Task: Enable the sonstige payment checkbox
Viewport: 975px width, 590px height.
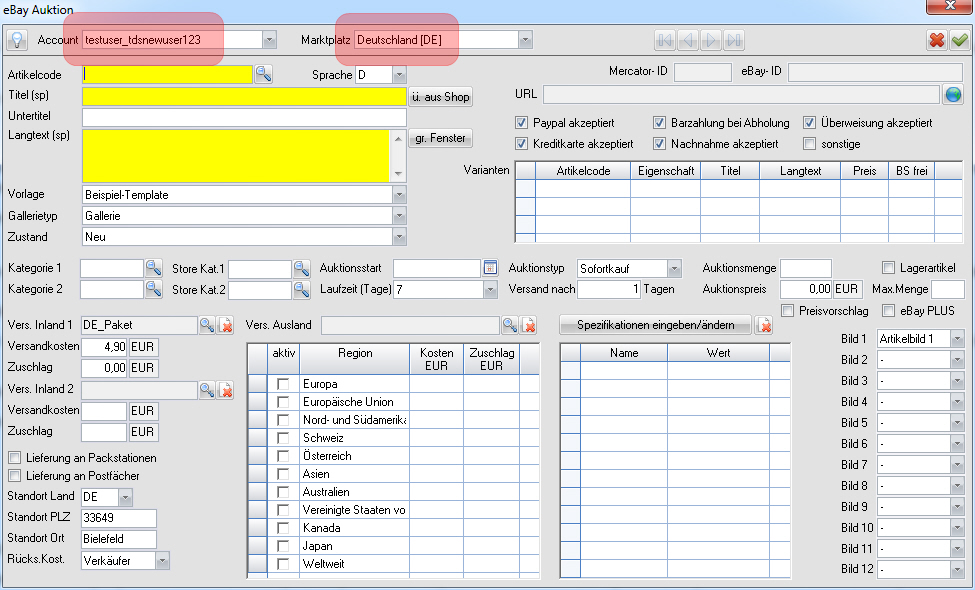Action: point(809,144)
